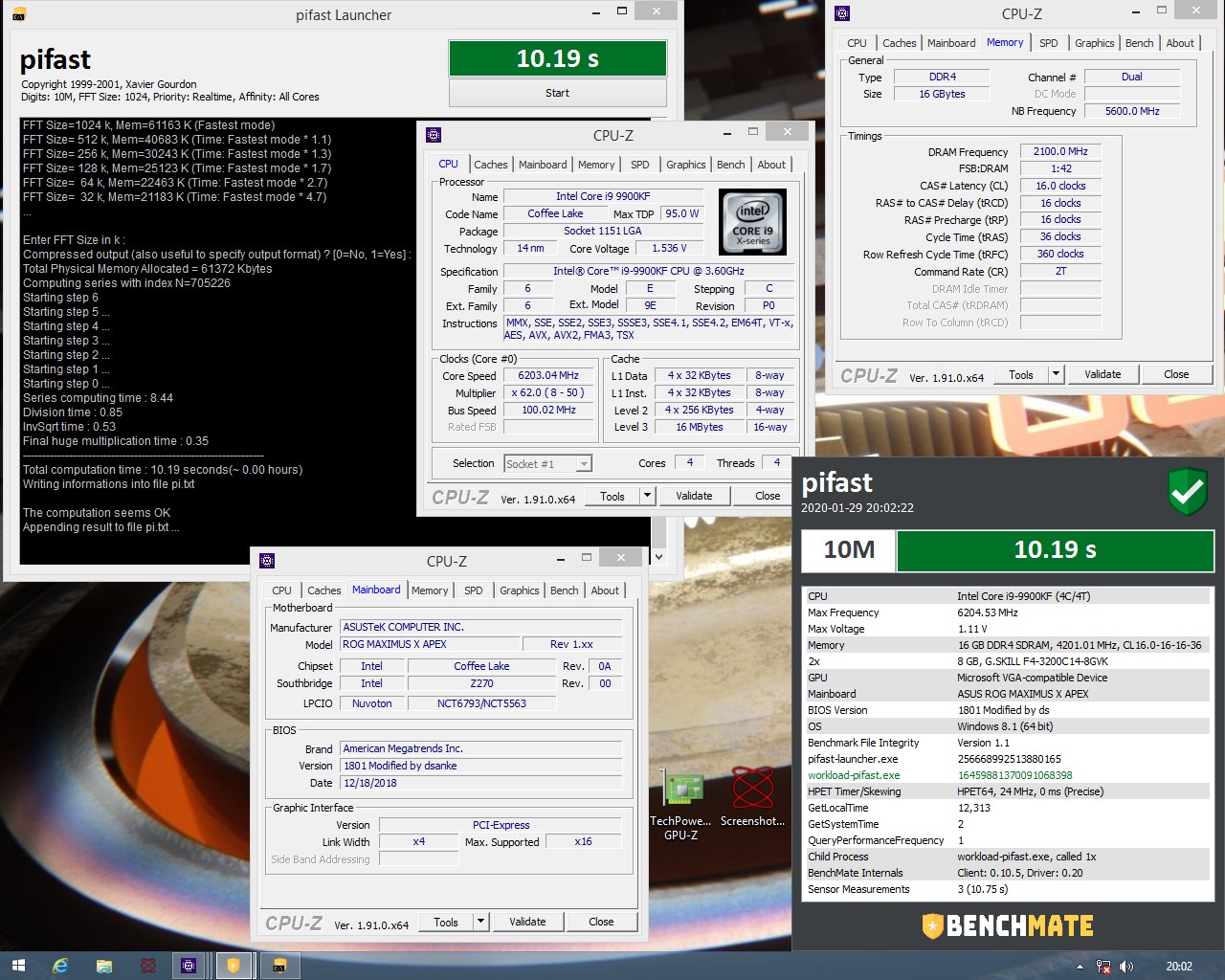Click the workload-pifast.exe link in BenchMate
This screenshot has width=1225, height=980.
pyautogui.click(x=854, y=775)
